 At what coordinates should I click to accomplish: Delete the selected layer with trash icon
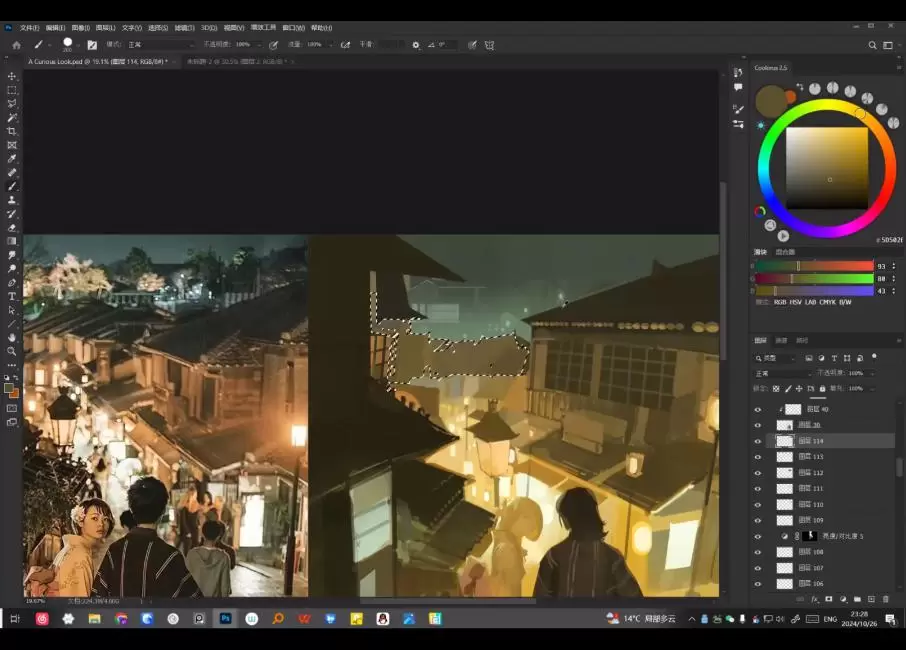[x=886, y=600]
